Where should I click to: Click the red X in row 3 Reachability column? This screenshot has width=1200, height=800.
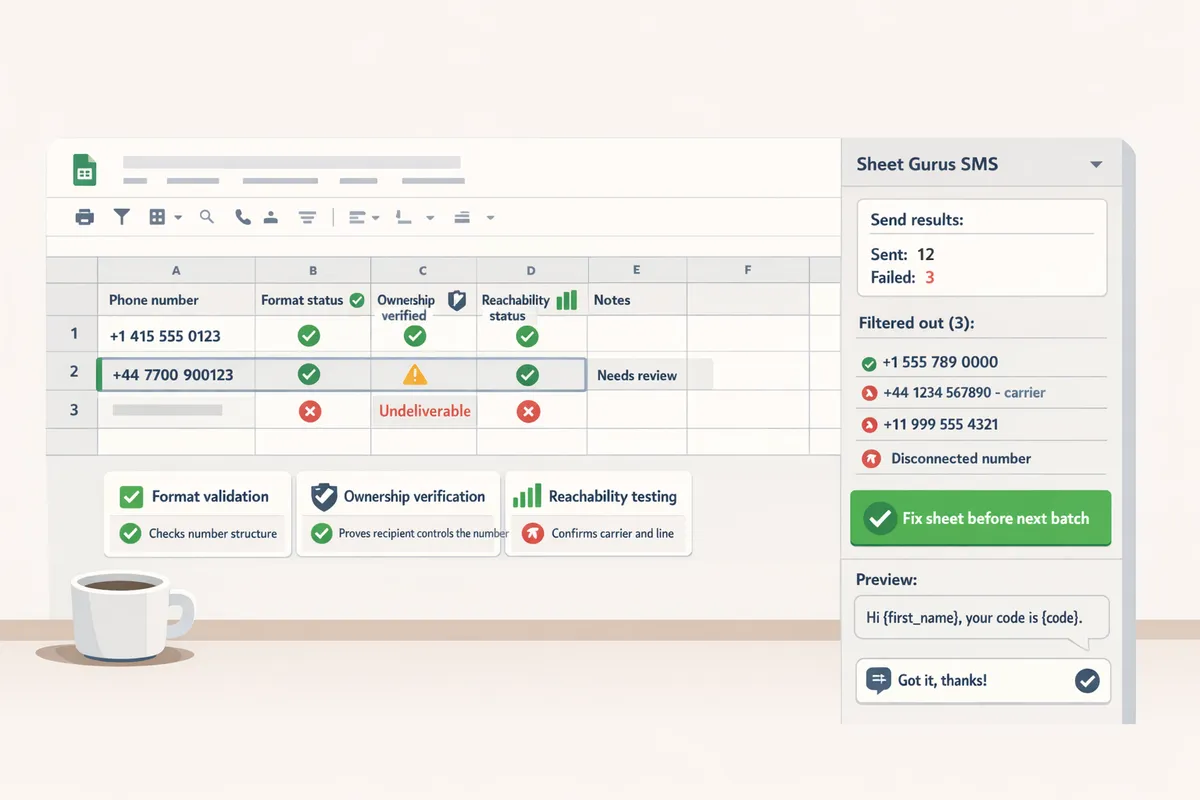click(x=528, y=410)
